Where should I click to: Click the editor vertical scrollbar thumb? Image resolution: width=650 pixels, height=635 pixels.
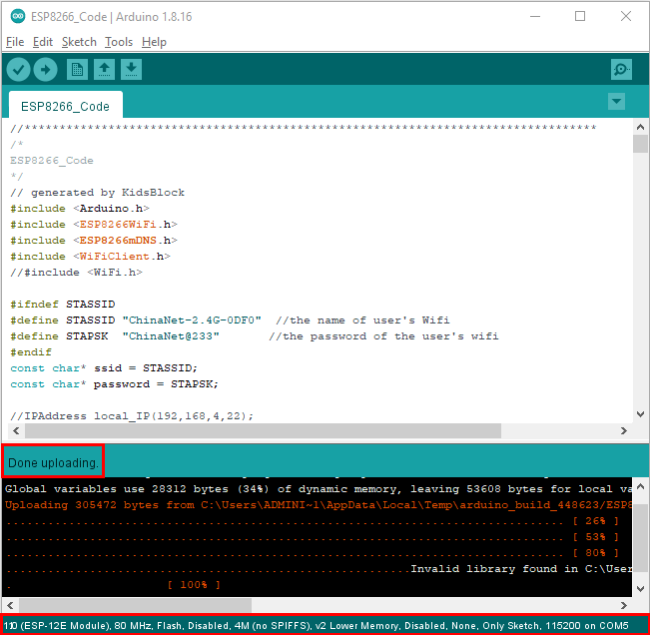tap(640, 144)
